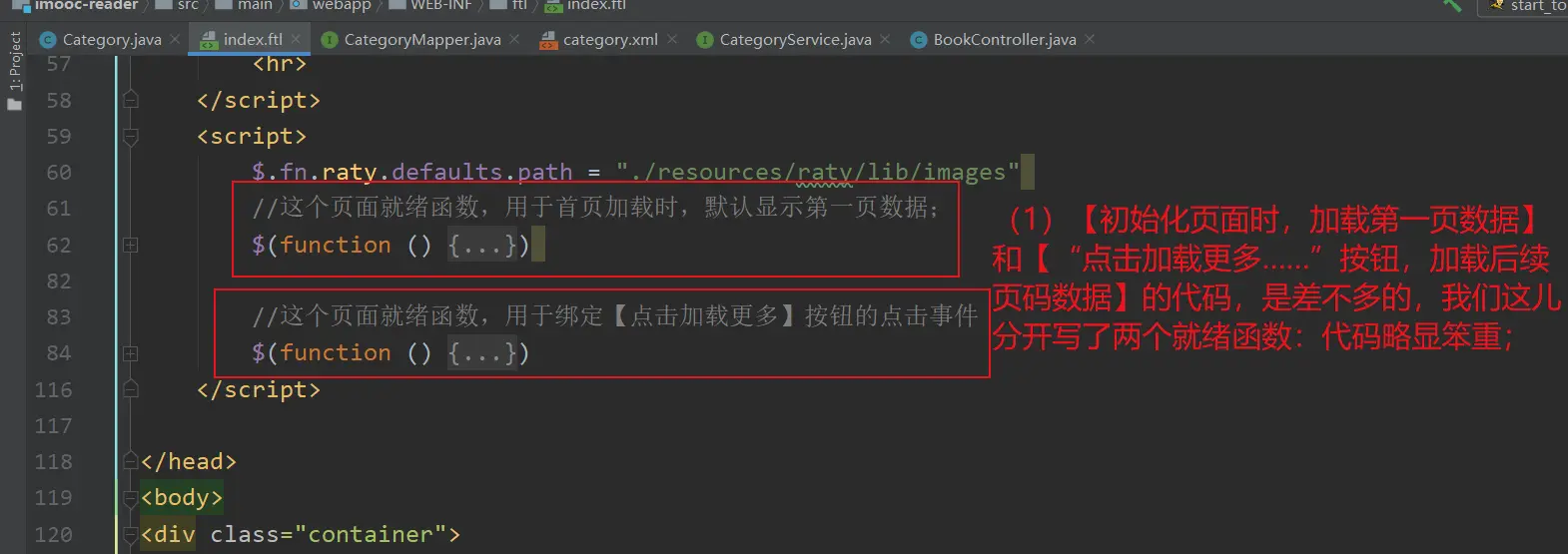The height and width of the screenshot is (554, 1568).
Task: Click the </head> tag text
Action: click(189, 461)
